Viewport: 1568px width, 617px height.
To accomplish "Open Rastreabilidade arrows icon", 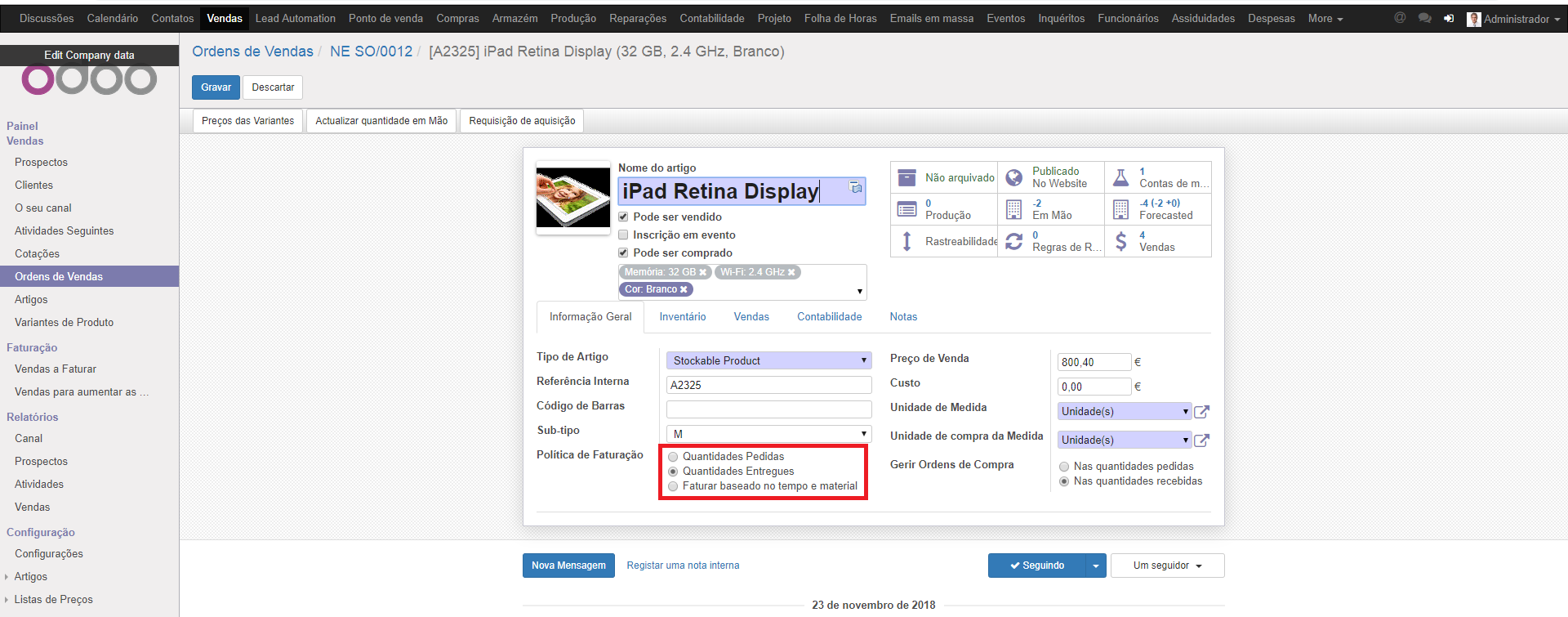I will pos(906,241).
